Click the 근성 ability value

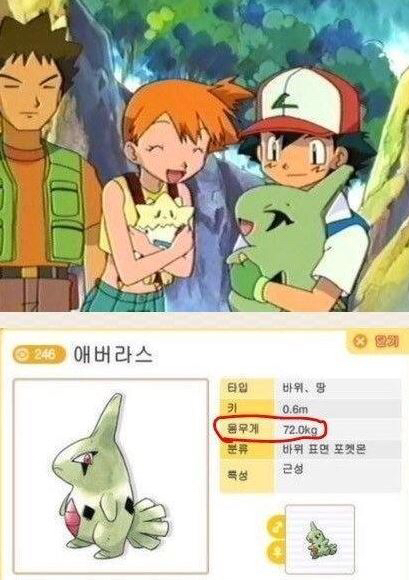click(293, 469)
